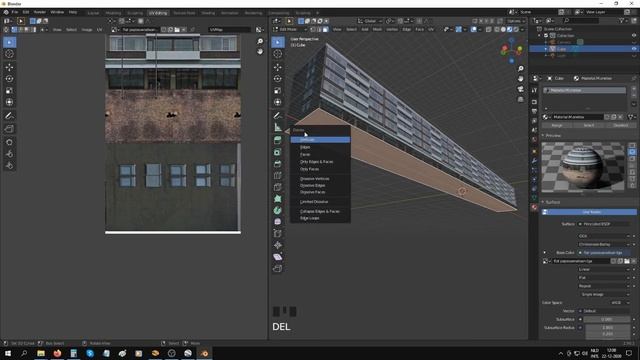Choose Edges in the Delete menu
The width and height of the screenshot is (640, 360).
point(320,147)
